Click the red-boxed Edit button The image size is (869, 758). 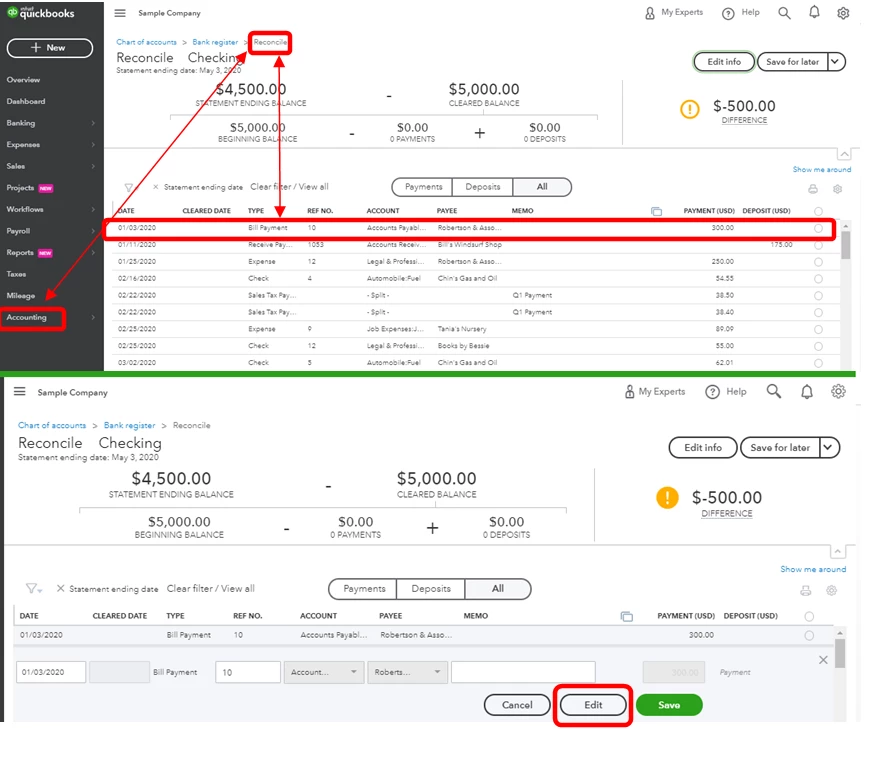coord(593,705)
